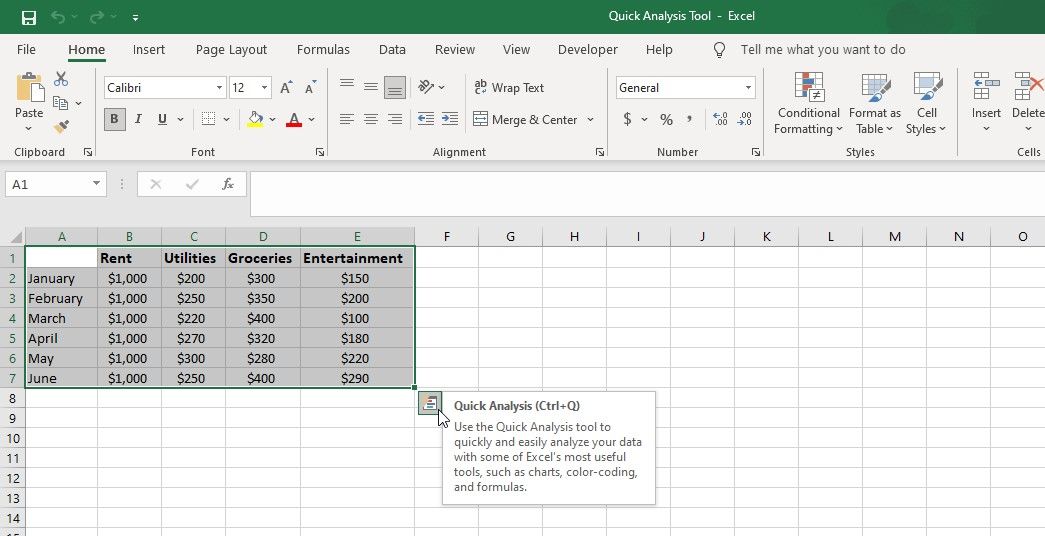This screenshot has height=536, width=1045.
Task: Open the font name Calibri dropdown
Action: pos(219,88)
